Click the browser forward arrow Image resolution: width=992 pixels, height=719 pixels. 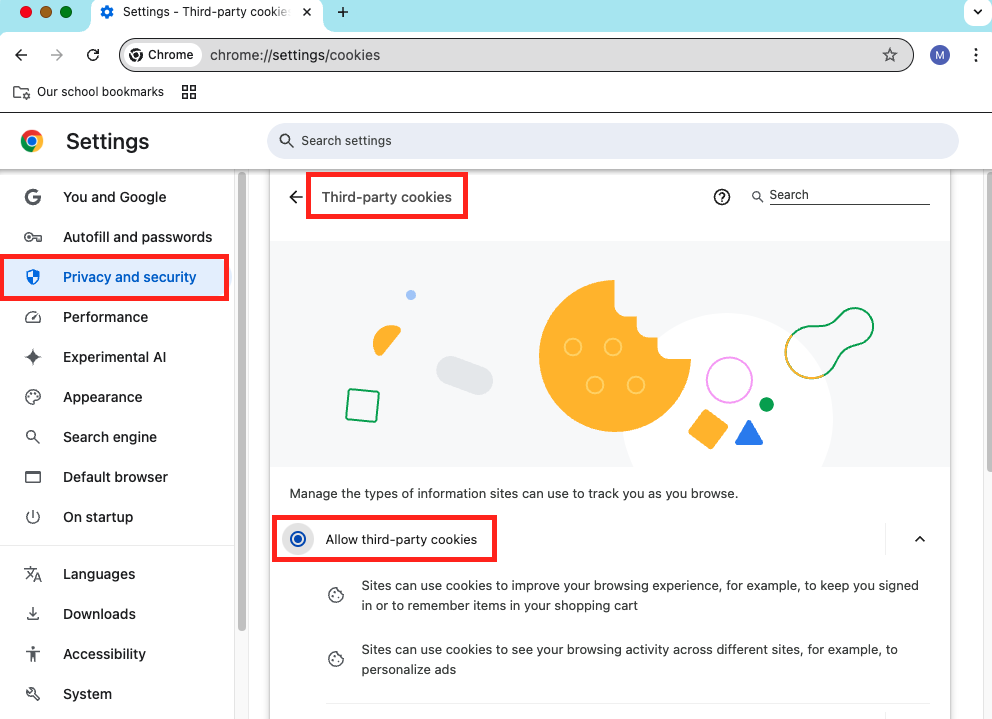click(57, 55)
